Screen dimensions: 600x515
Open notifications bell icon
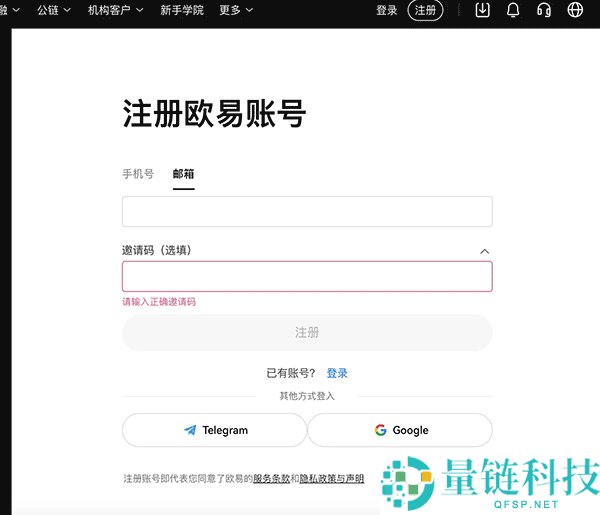pos(513,10)
